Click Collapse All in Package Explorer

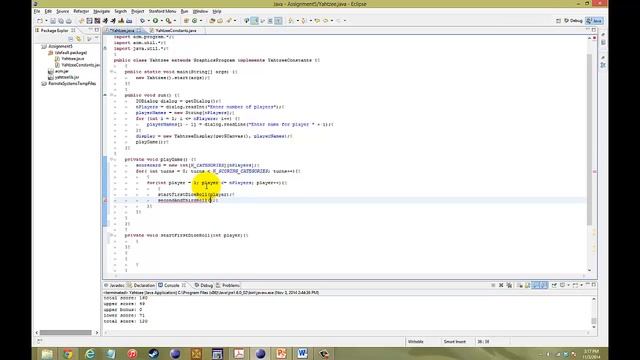coord(71,38)
